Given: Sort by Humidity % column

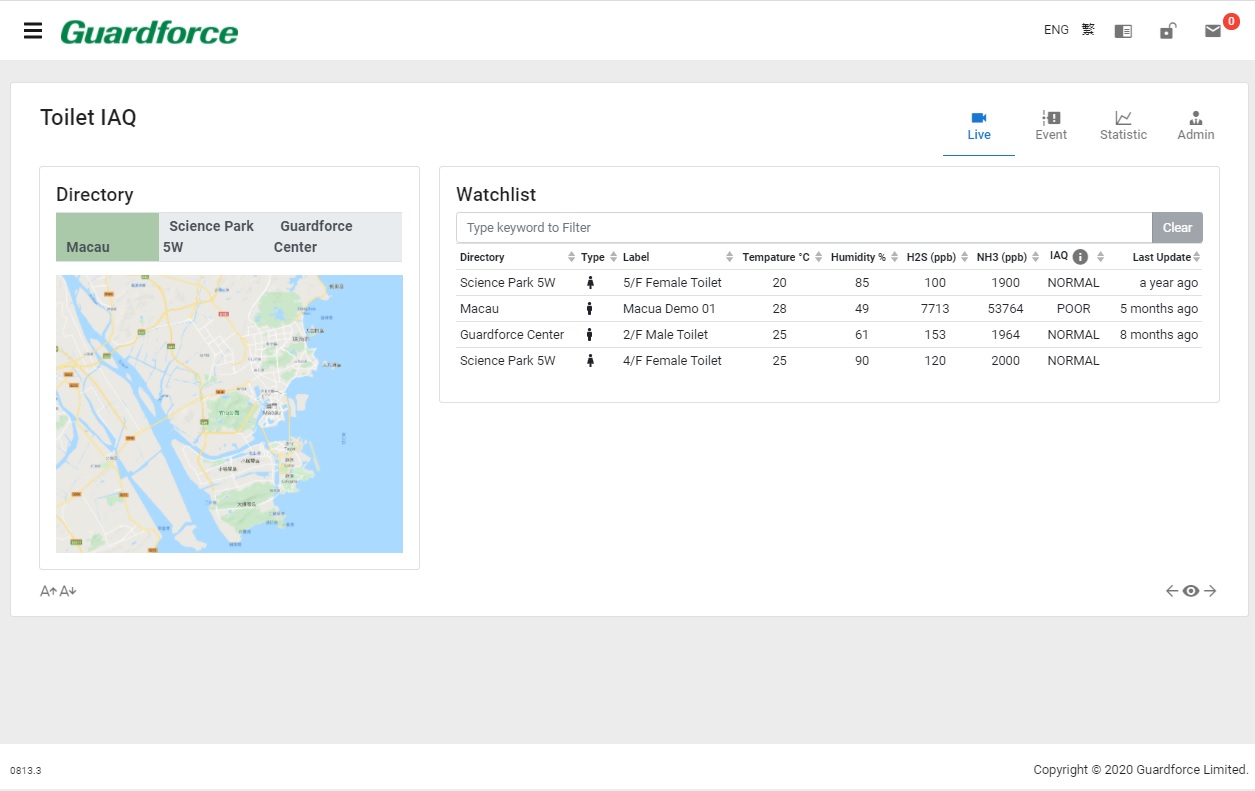Looking at the screenshot, I should [x=865, y=257].
